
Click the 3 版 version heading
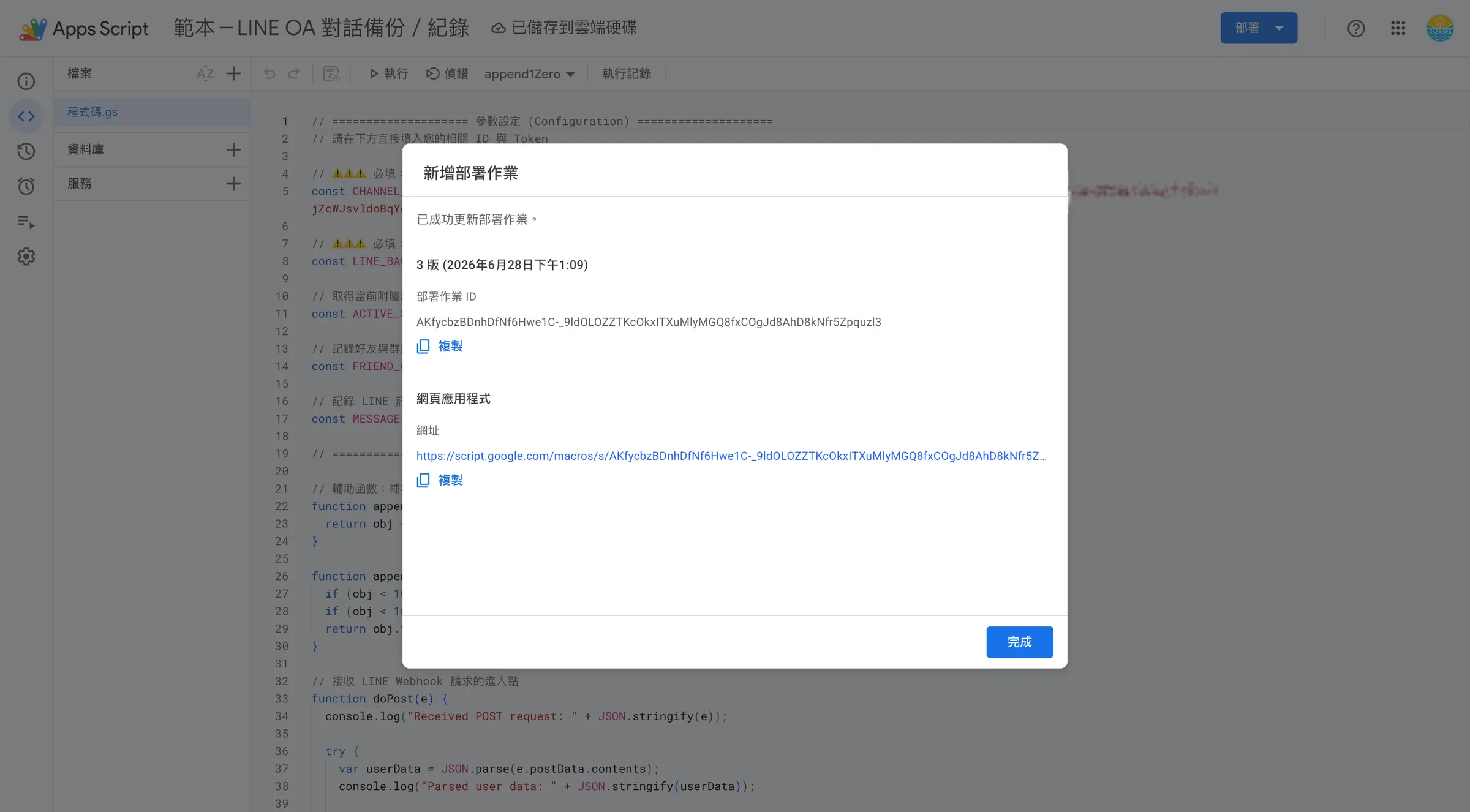coord(502,265)
